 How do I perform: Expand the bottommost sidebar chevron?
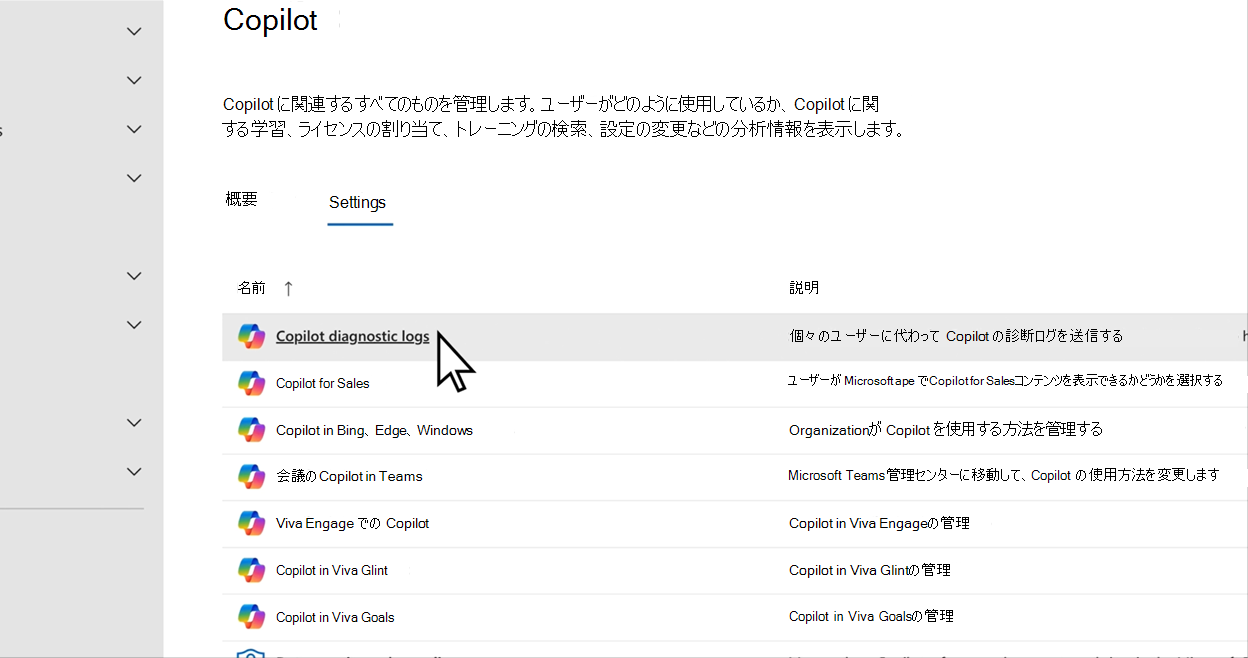coord(134,471)
